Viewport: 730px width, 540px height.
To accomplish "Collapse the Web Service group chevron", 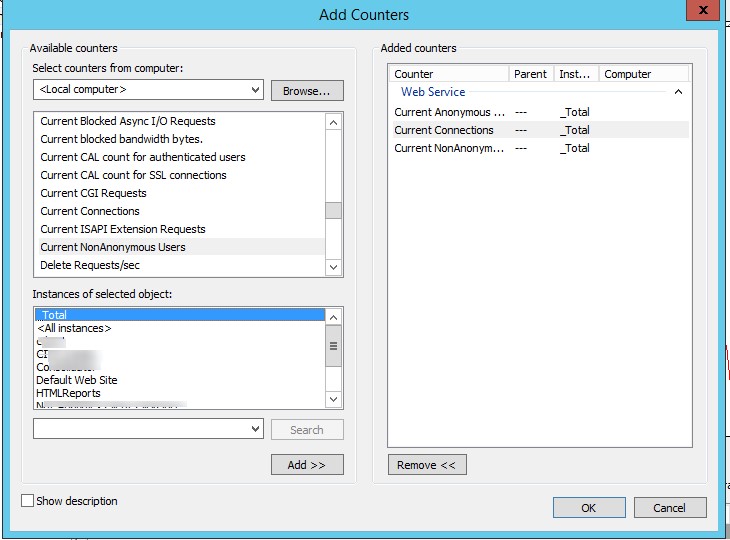I will (678, 92).
